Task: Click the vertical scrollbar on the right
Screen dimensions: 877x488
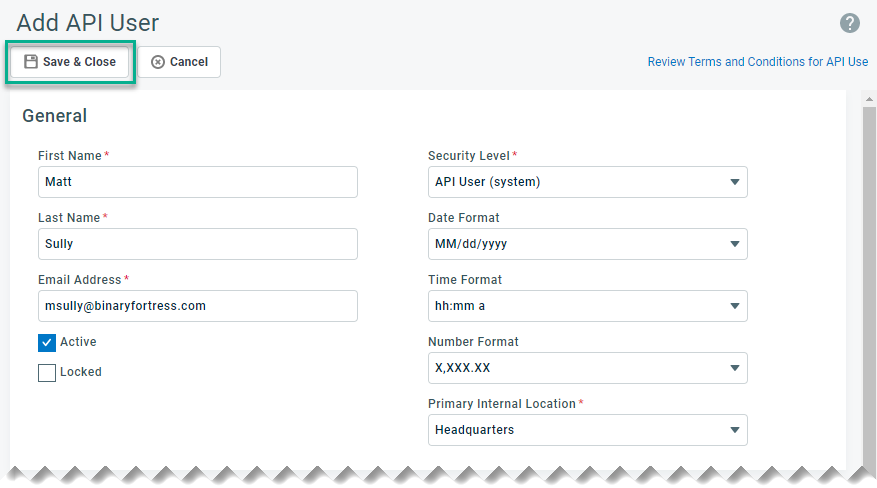Action: [x=868, y=280]
